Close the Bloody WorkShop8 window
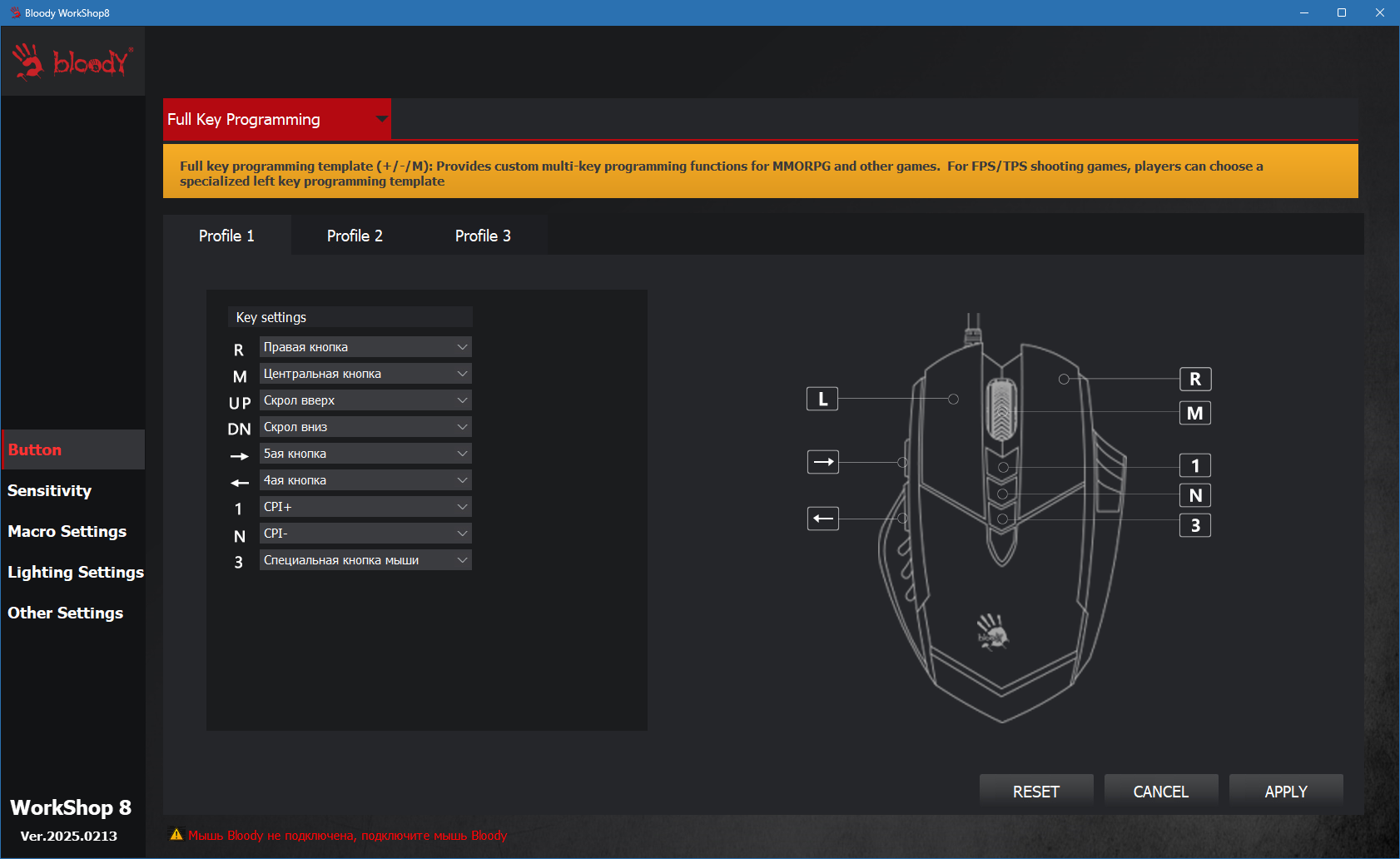 pyautogui.click(x=1380, y=12)
